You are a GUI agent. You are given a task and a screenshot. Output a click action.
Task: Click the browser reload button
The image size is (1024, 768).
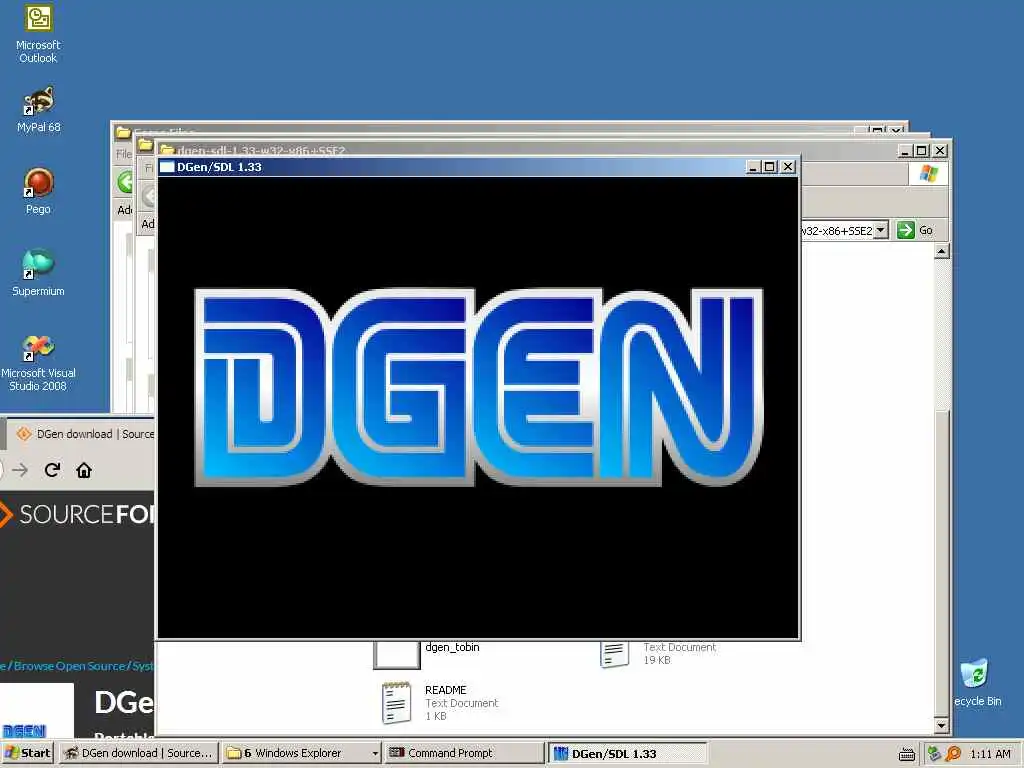click(x=52, y=470)
